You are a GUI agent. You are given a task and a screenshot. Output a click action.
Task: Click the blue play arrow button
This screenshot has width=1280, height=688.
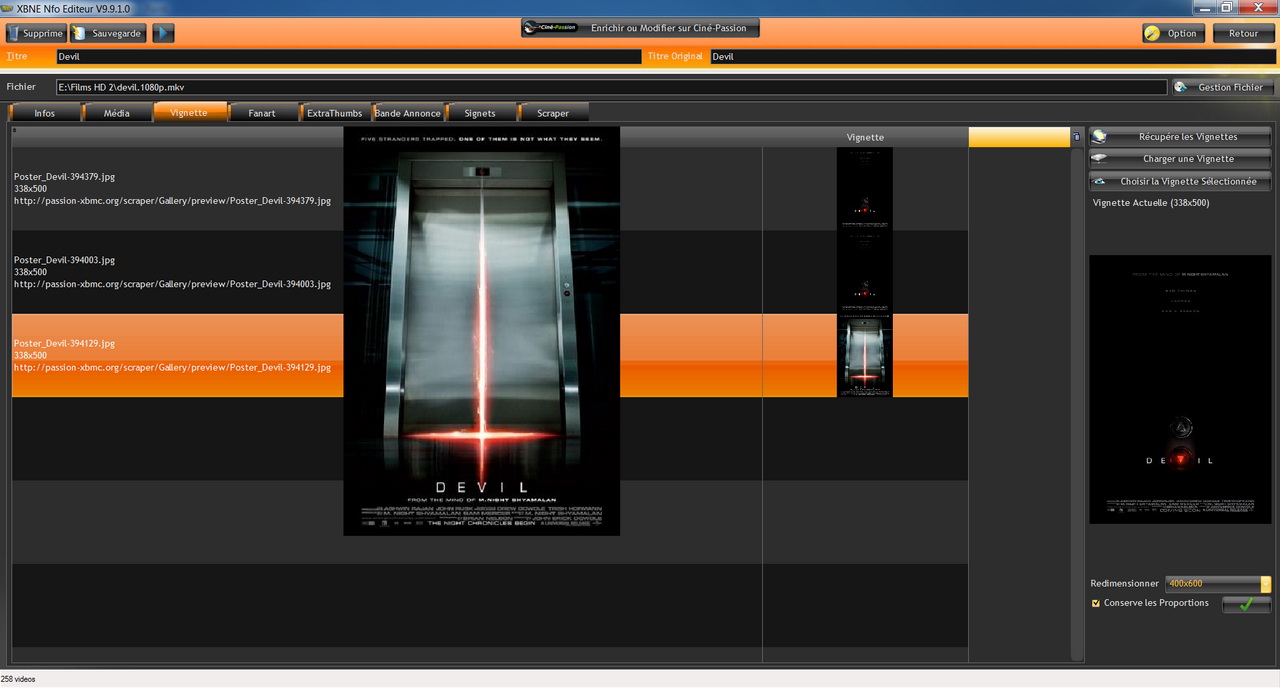pos(163,33)
